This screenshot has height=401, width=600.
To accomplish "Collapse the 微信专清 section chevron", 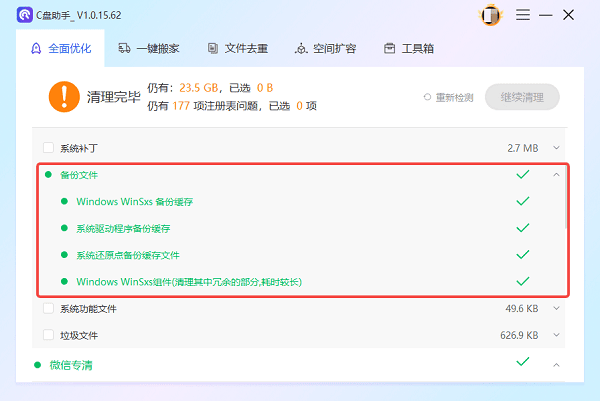I will (556, 365).
